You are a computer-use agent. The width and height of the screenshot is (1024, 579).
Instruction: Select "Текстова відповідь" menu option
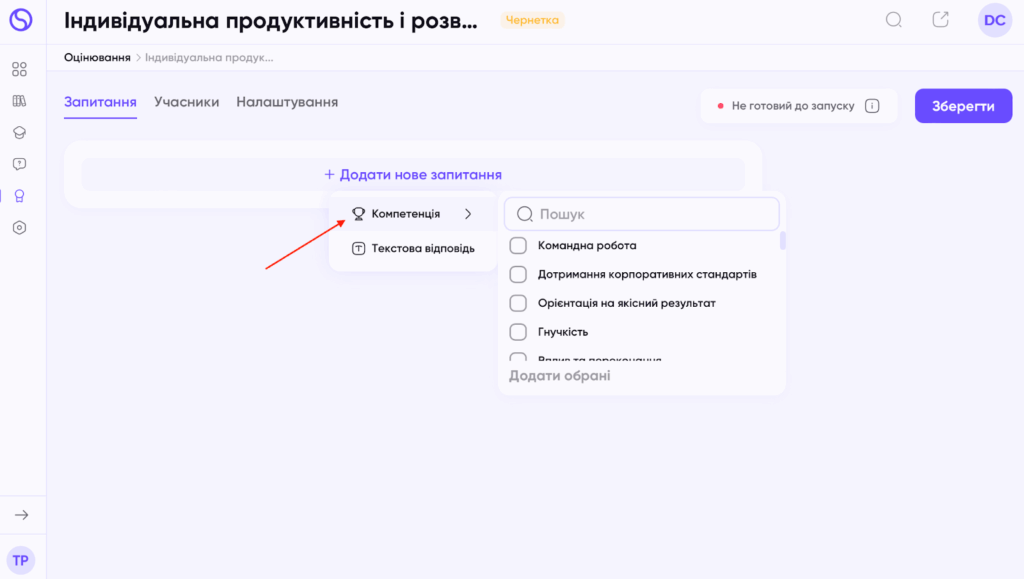[413, 249]
